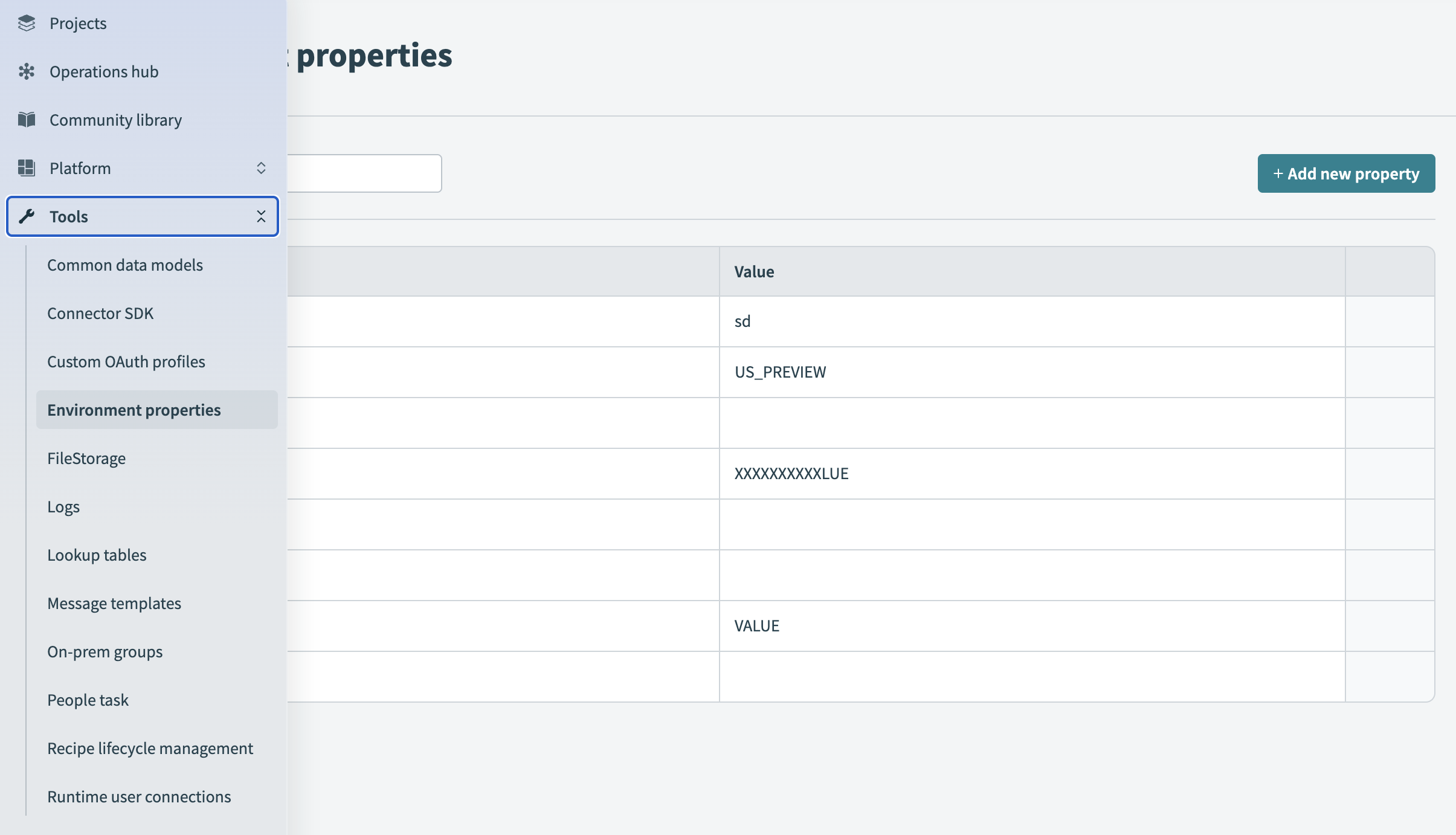
Task: Open Runtime user connections
Action: coord(140,796)
